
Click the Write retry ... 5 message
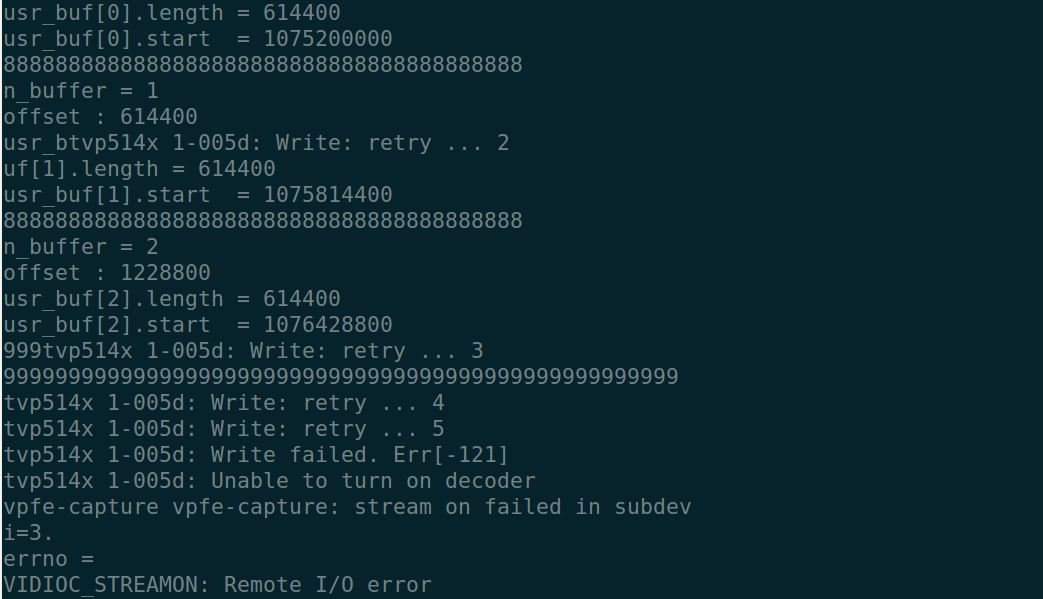224,429
